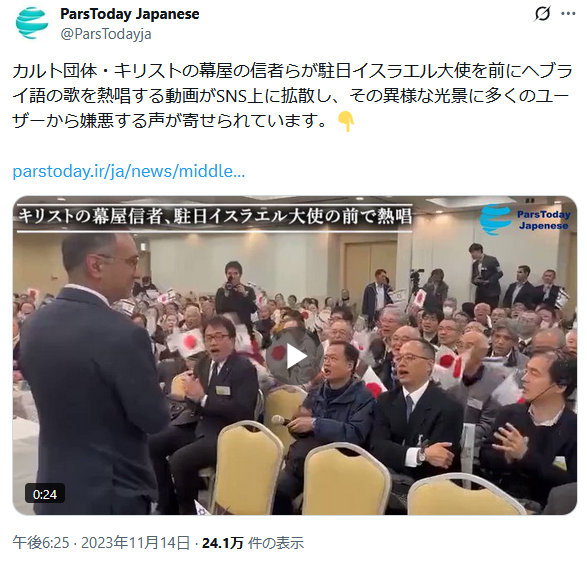
Task: Click the photographer holding a camera in video
Action: click(235, 292)
